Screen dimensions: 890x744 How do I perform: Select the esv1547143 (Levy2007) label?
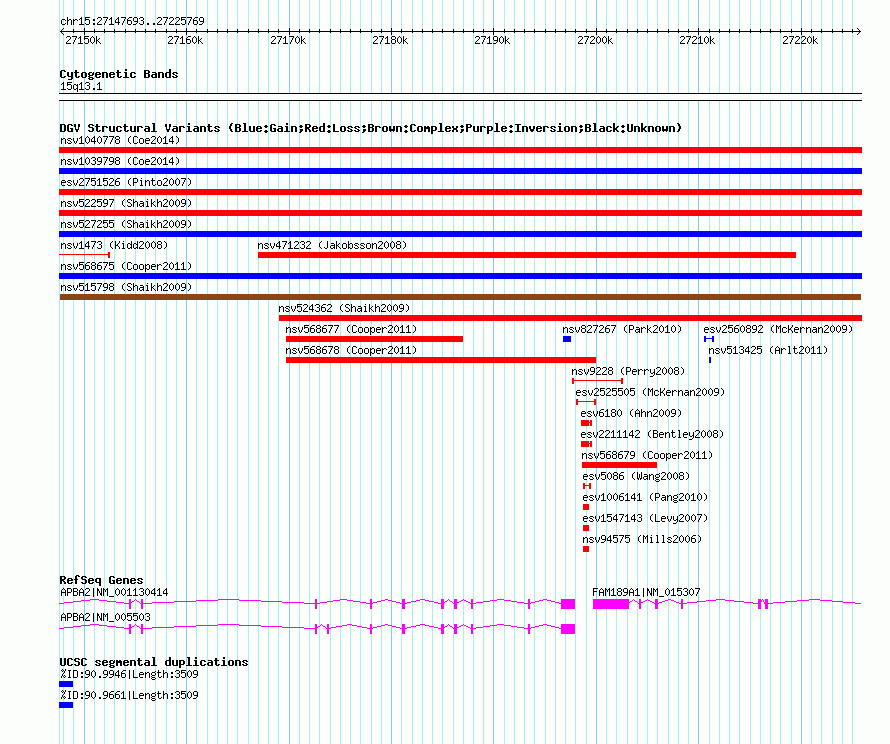coord(645,518)
